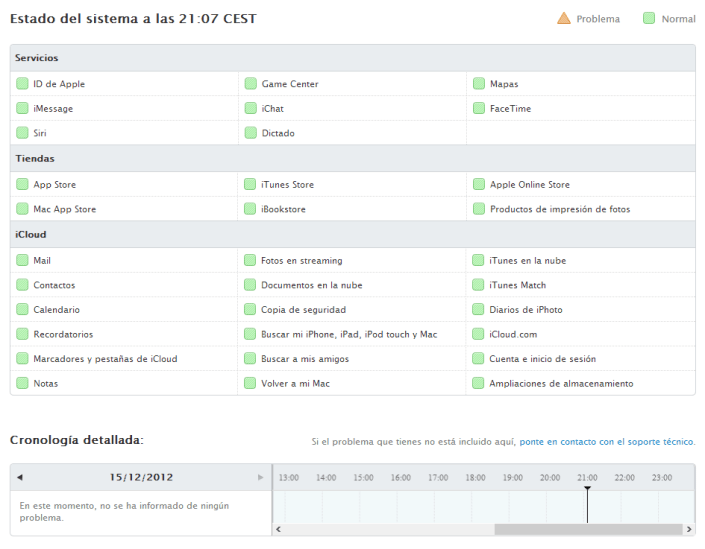Go to next day after 15/12/2012

click(261, 477)
